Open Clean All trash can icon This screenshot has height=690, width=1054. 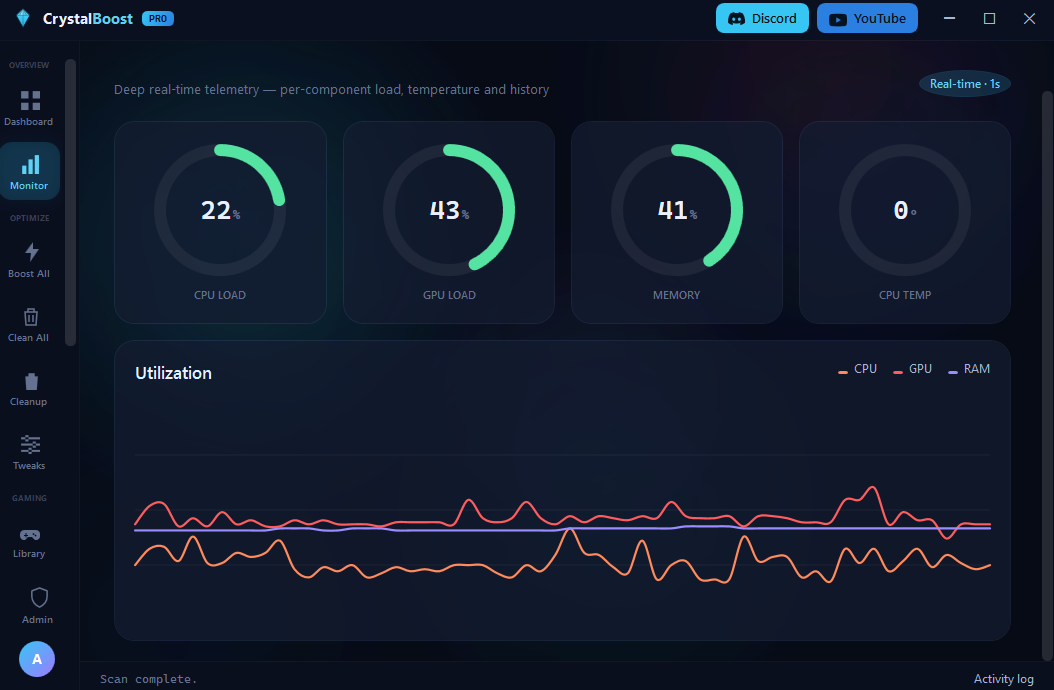click(31, 316)
